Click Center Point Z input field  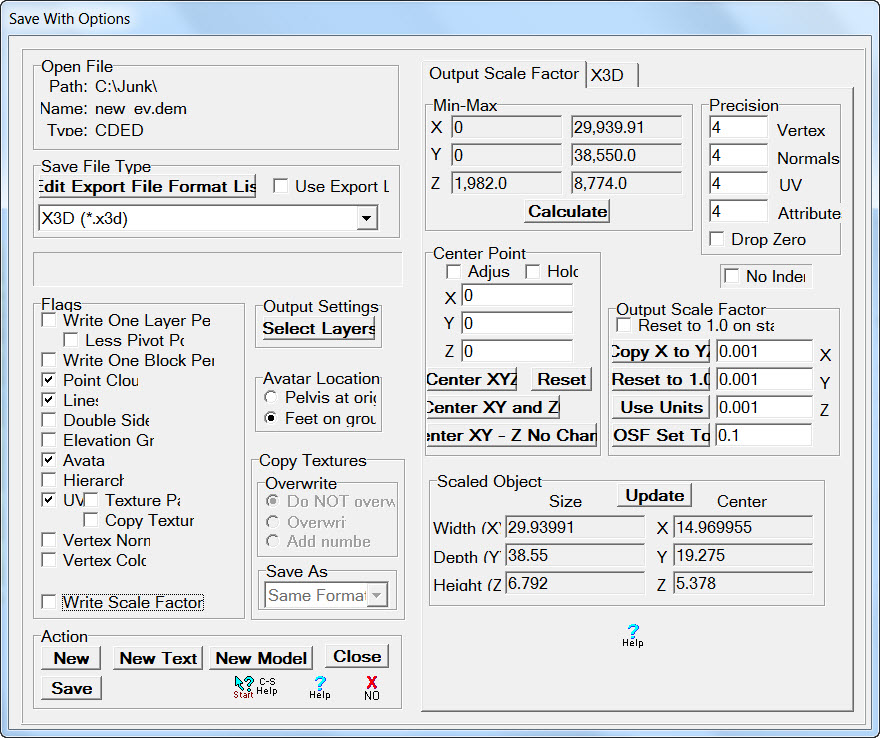517,351
